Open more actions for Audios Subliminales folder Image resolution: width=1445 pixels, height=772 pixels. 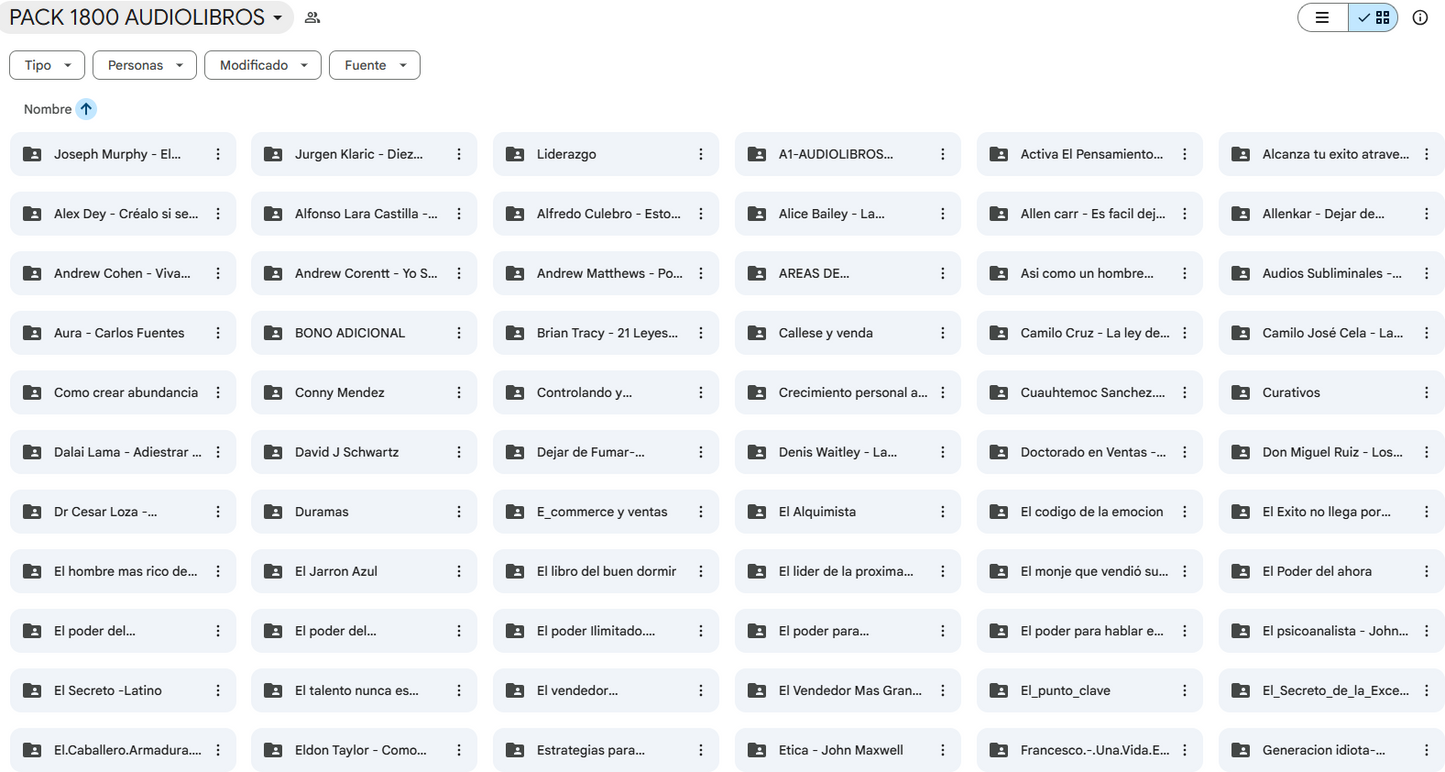1427,273
